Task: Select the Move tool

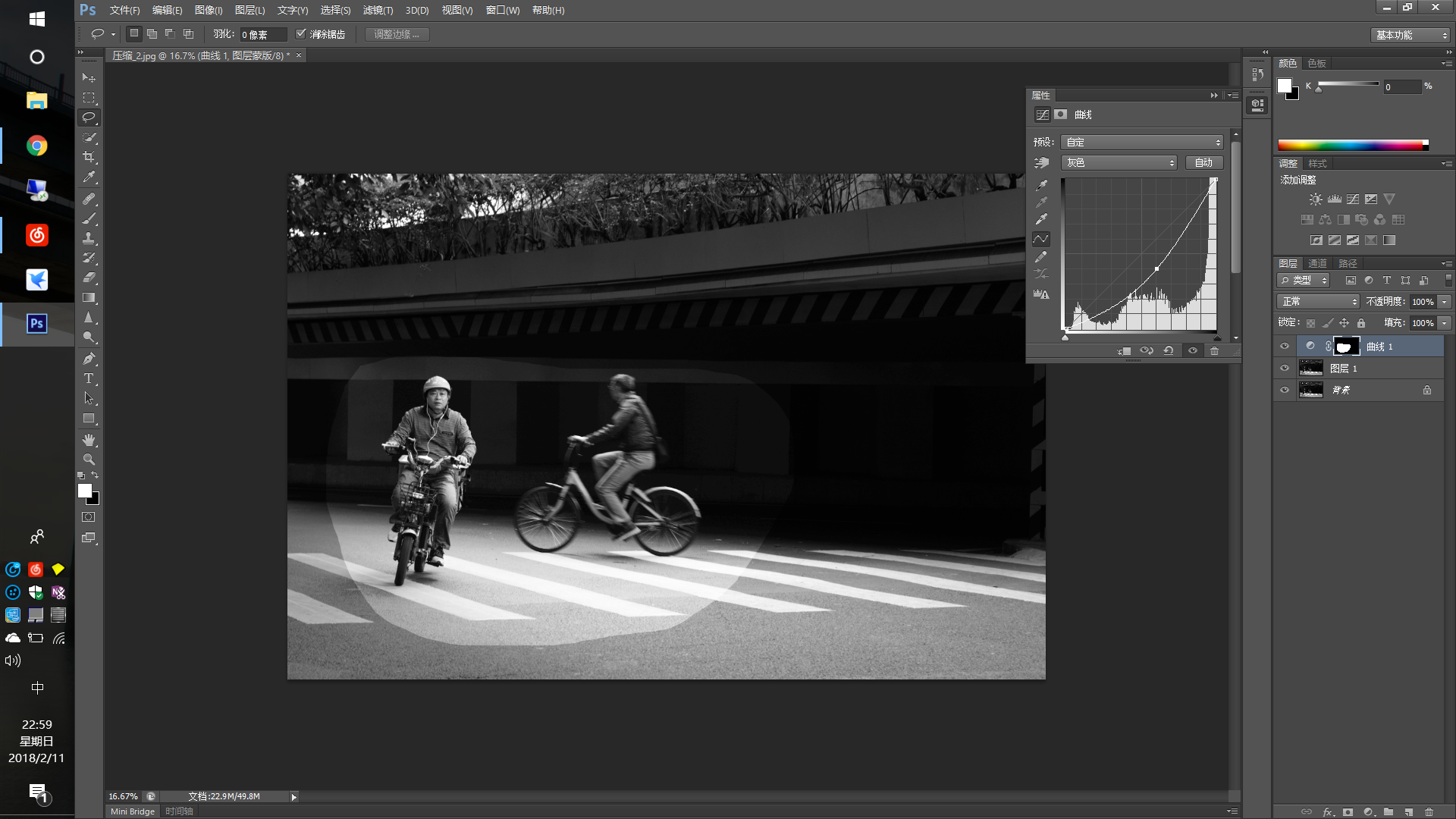Action: pyautogui.click(x=89, y=78)
